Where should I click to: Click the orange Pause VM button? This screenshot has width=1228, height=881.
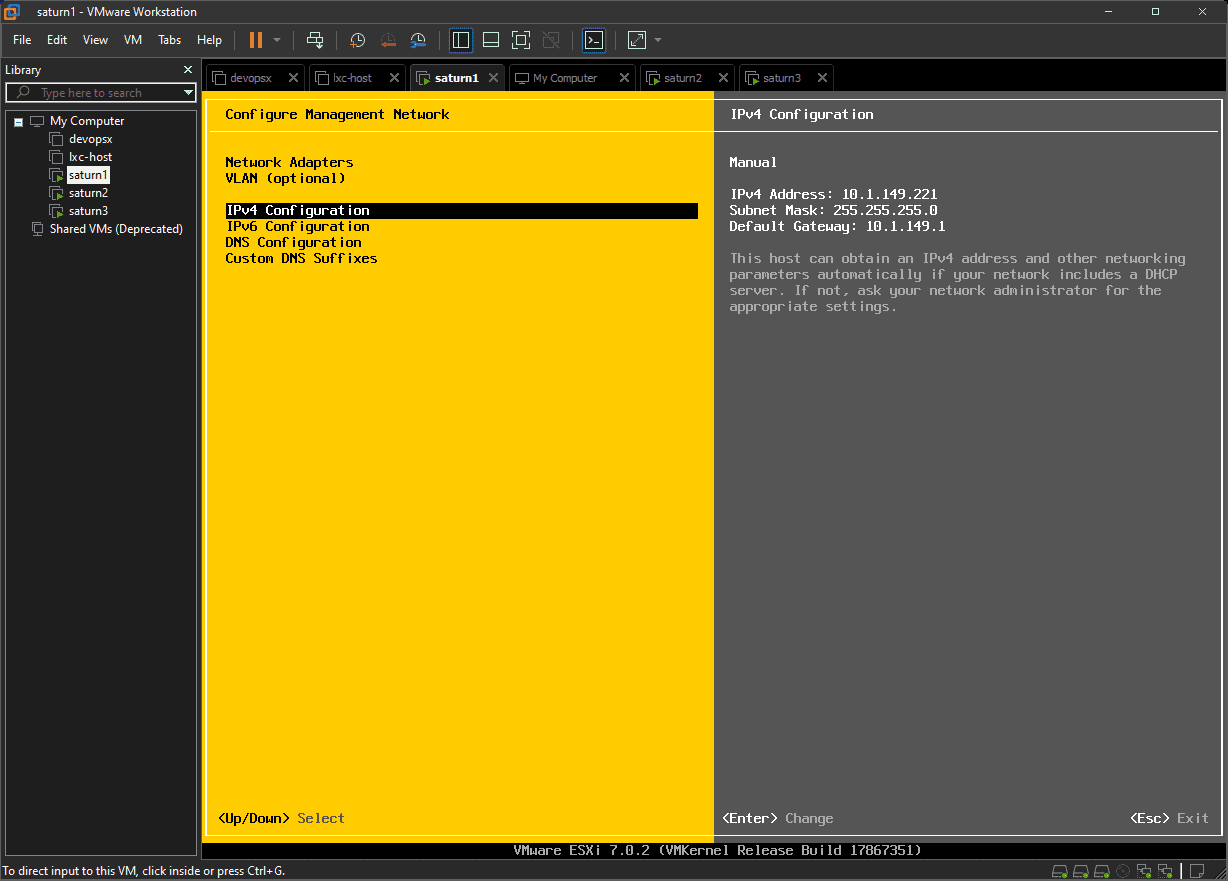255,40
